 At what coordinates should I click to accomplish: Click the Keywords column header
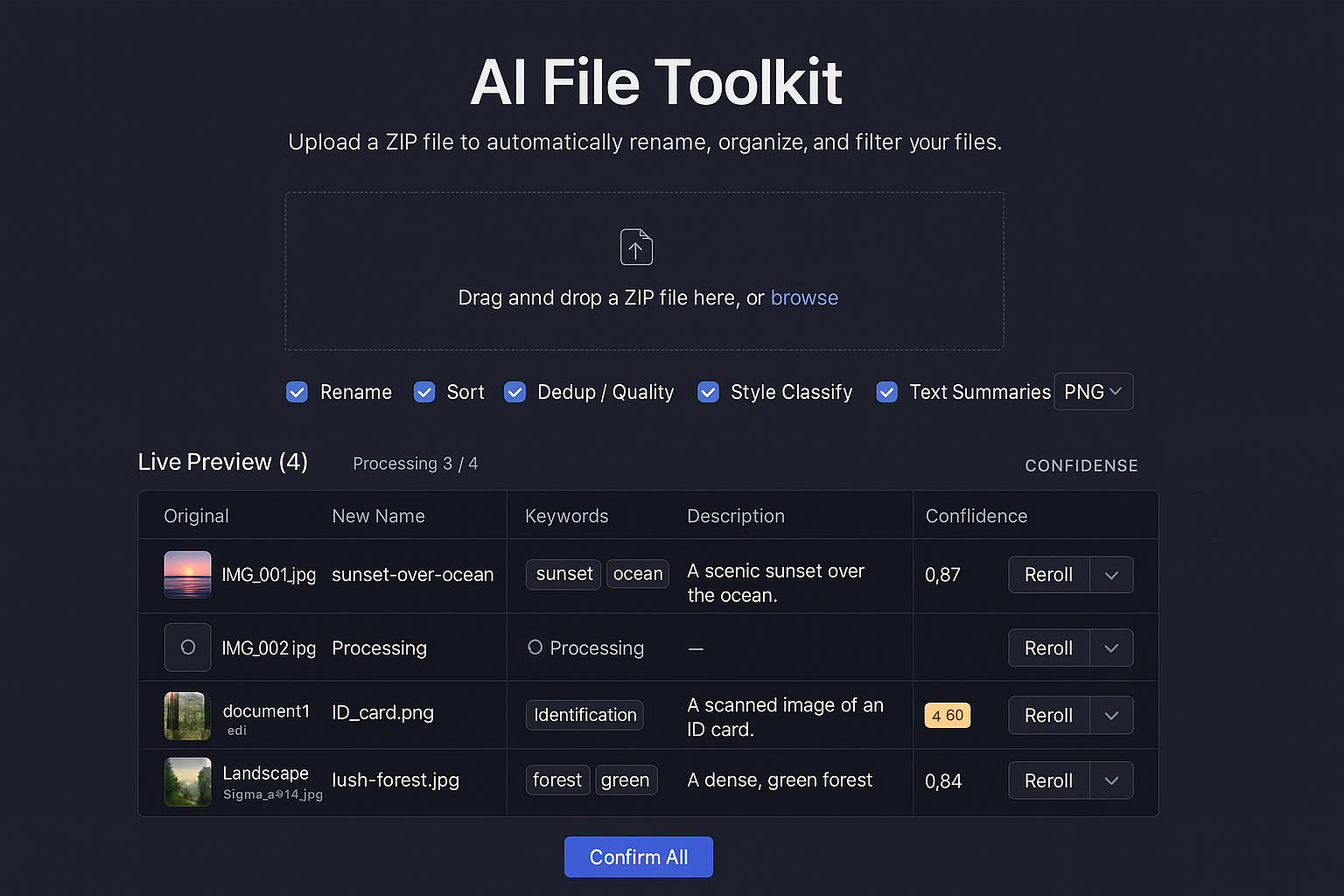pyautogui.click(x=566, y=515)
